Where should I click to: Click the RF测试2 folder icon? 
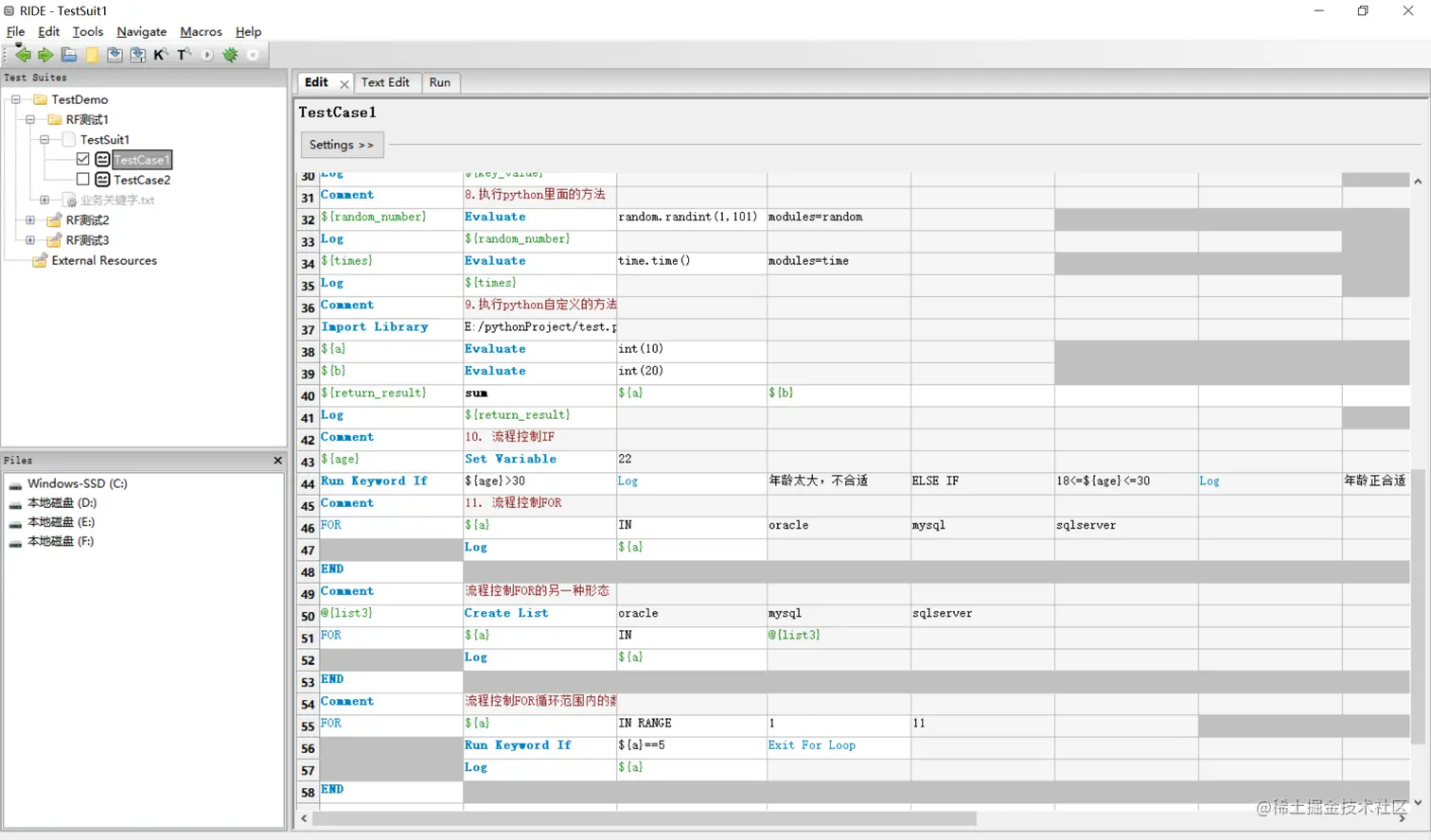coord(55,219)
